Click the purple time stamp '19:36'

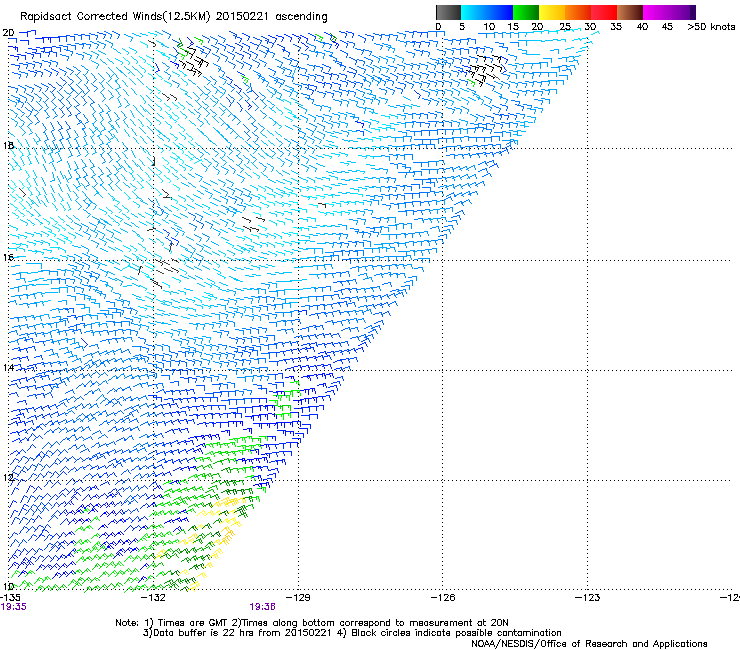(262, 607)
